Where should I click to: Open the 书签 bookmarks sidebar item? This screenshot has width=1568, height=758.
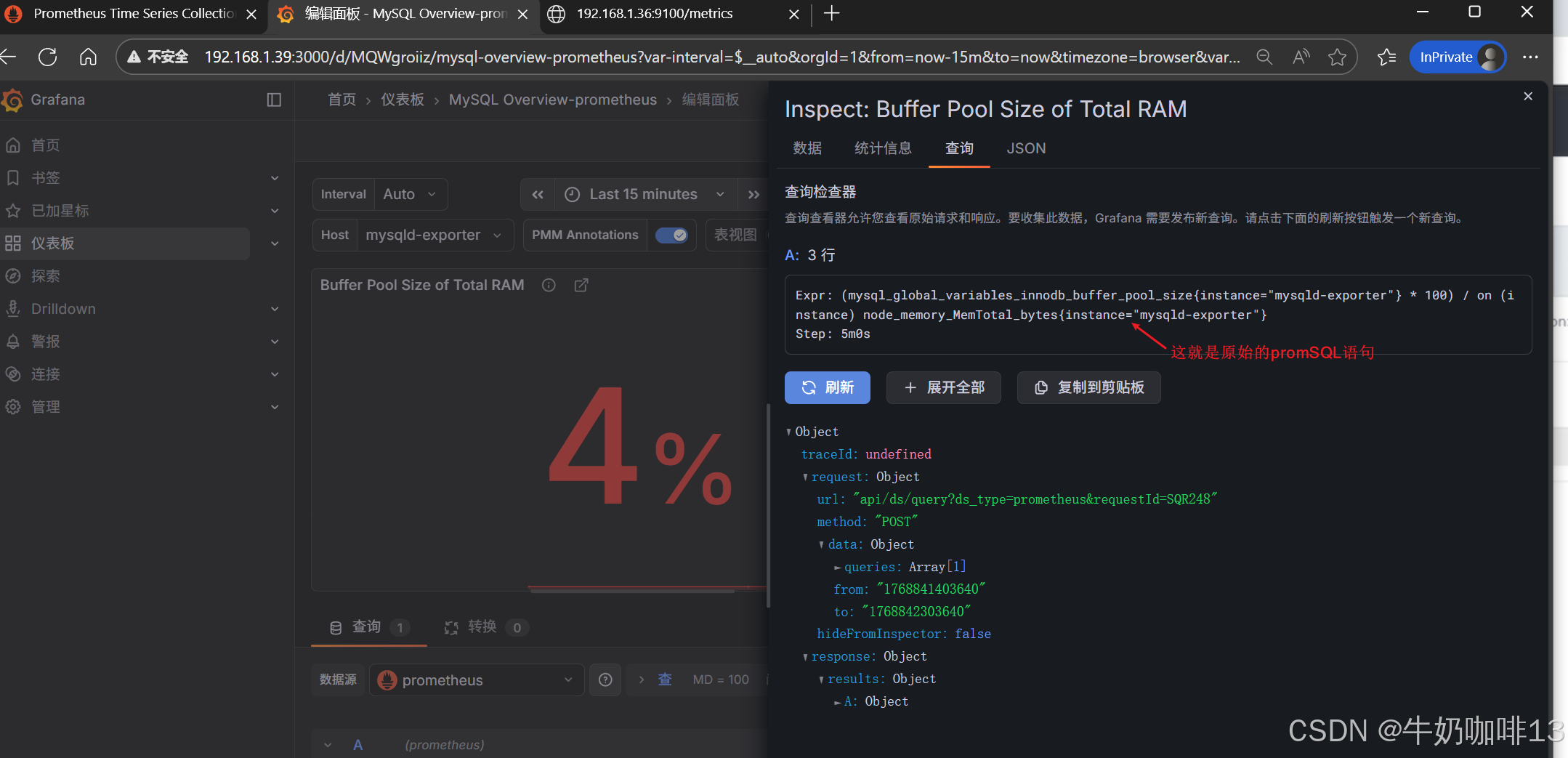[x=45, y=178]
